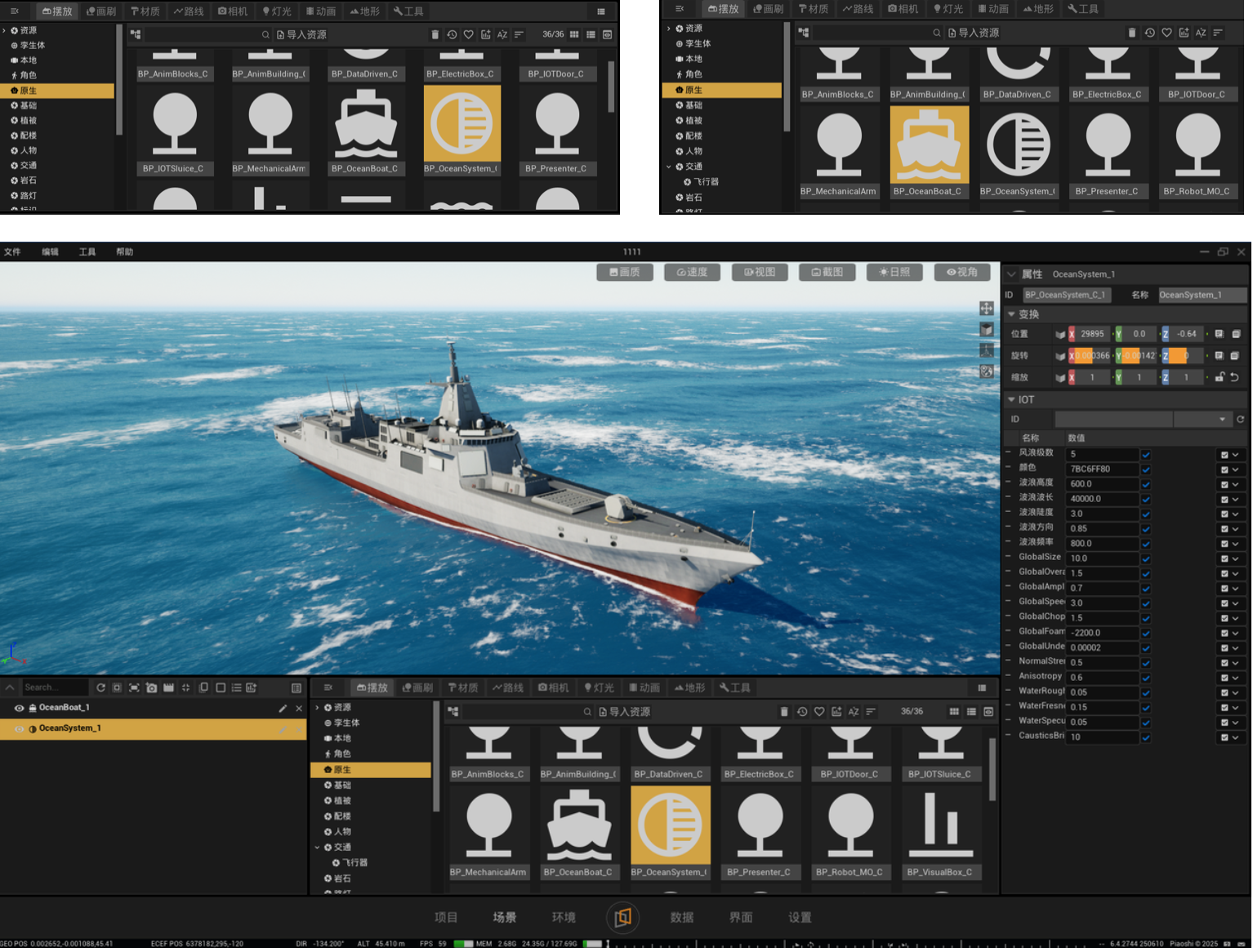Click the pencil edit icon on OceanBoat_1 row
The width and height of the screenshot is (1253, 952).
point(283,709)
